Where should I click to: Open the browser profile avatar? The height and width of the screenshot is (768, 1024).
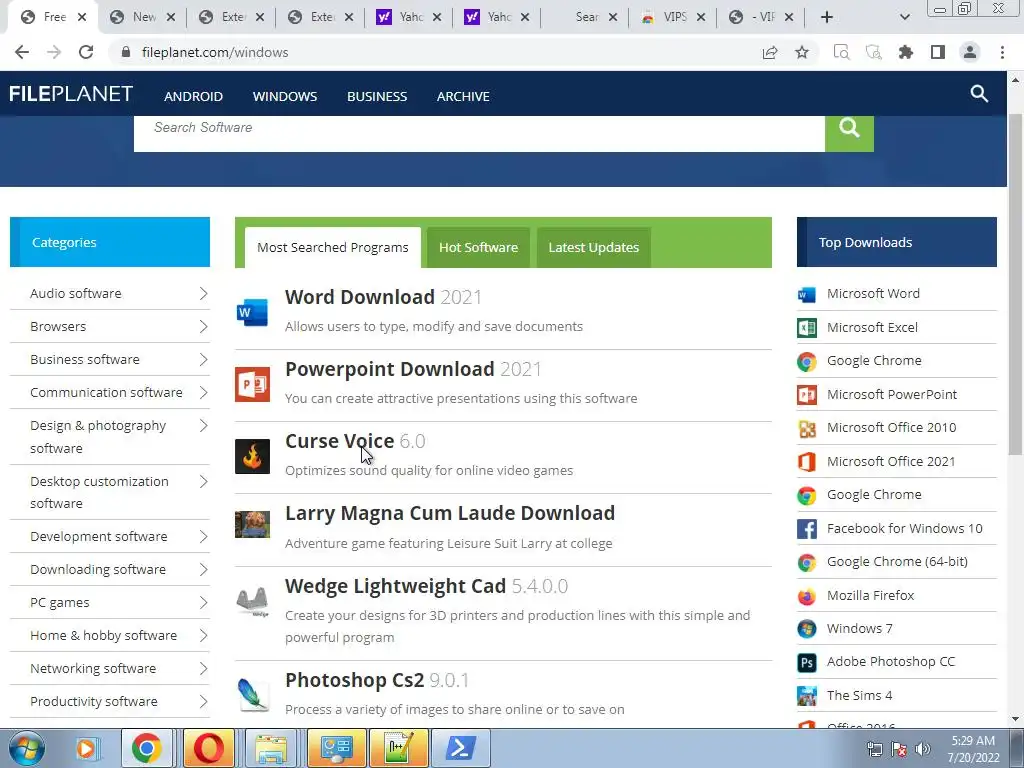point(970,52)
